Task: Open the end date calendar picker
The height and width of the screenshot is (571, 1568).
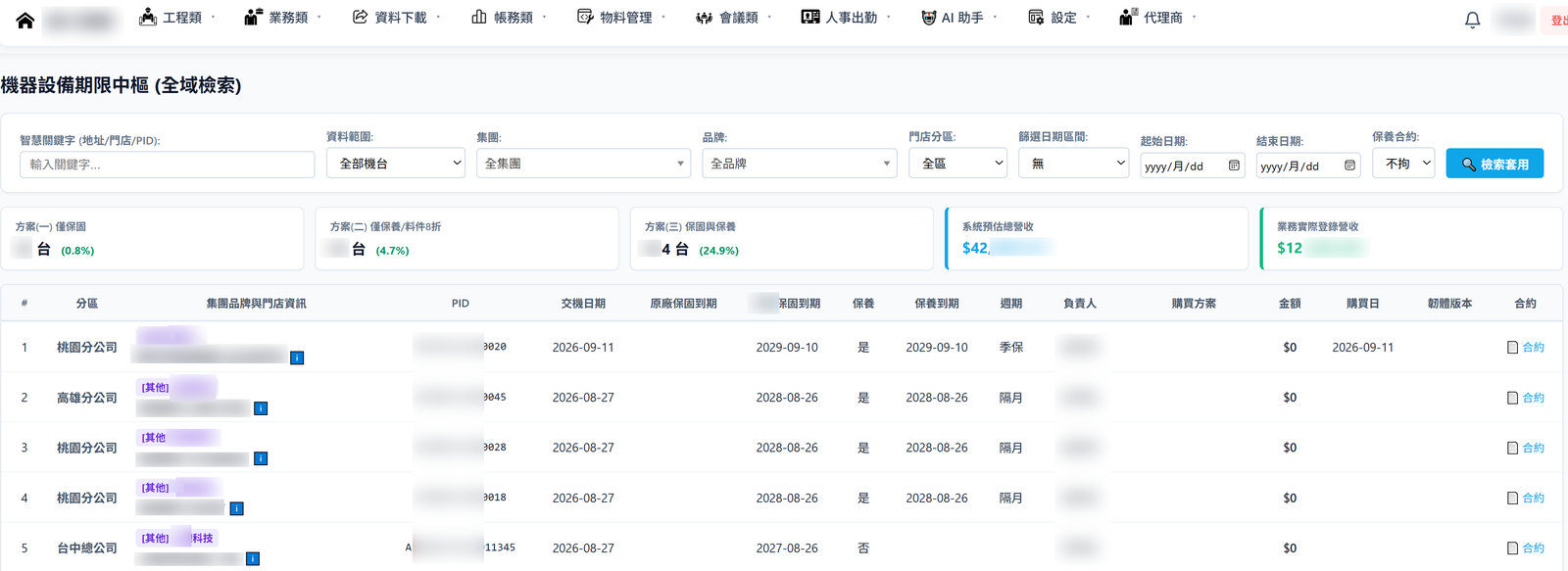Action: click(1349, 166)
